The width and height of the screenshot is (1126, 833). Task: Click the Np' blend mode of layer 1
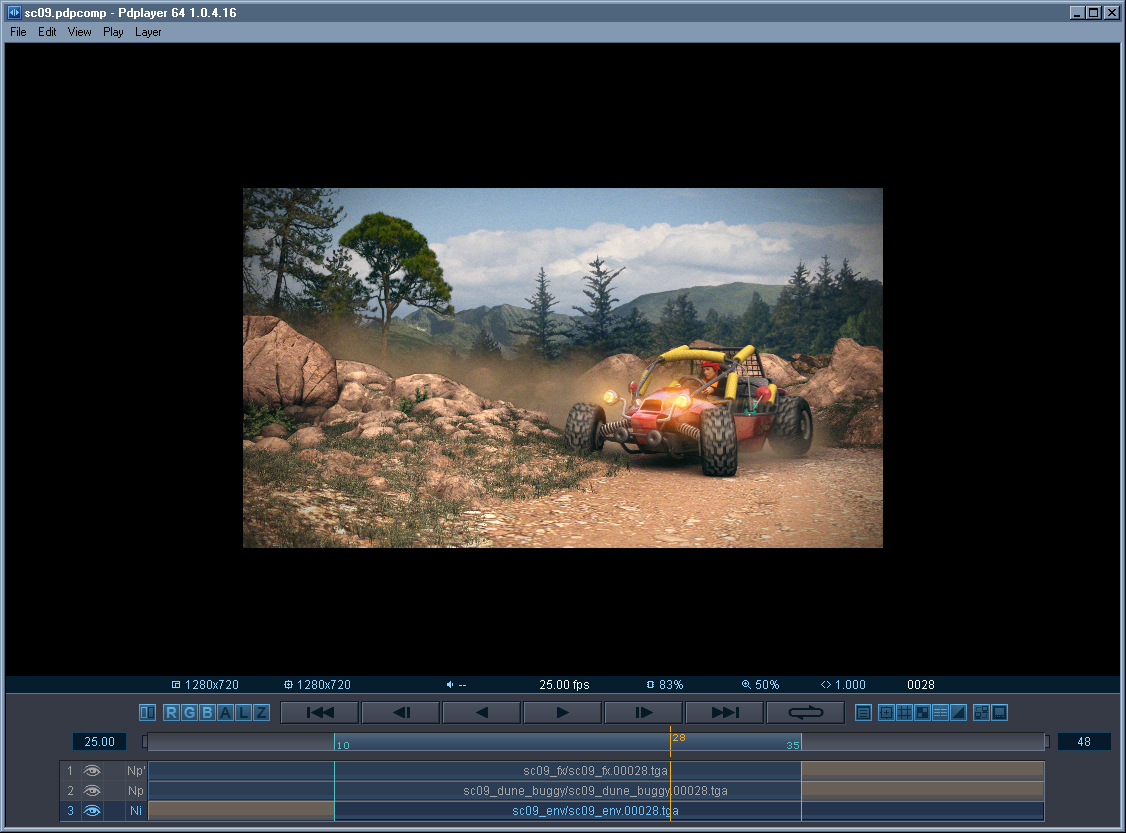[x=136, y=771]
